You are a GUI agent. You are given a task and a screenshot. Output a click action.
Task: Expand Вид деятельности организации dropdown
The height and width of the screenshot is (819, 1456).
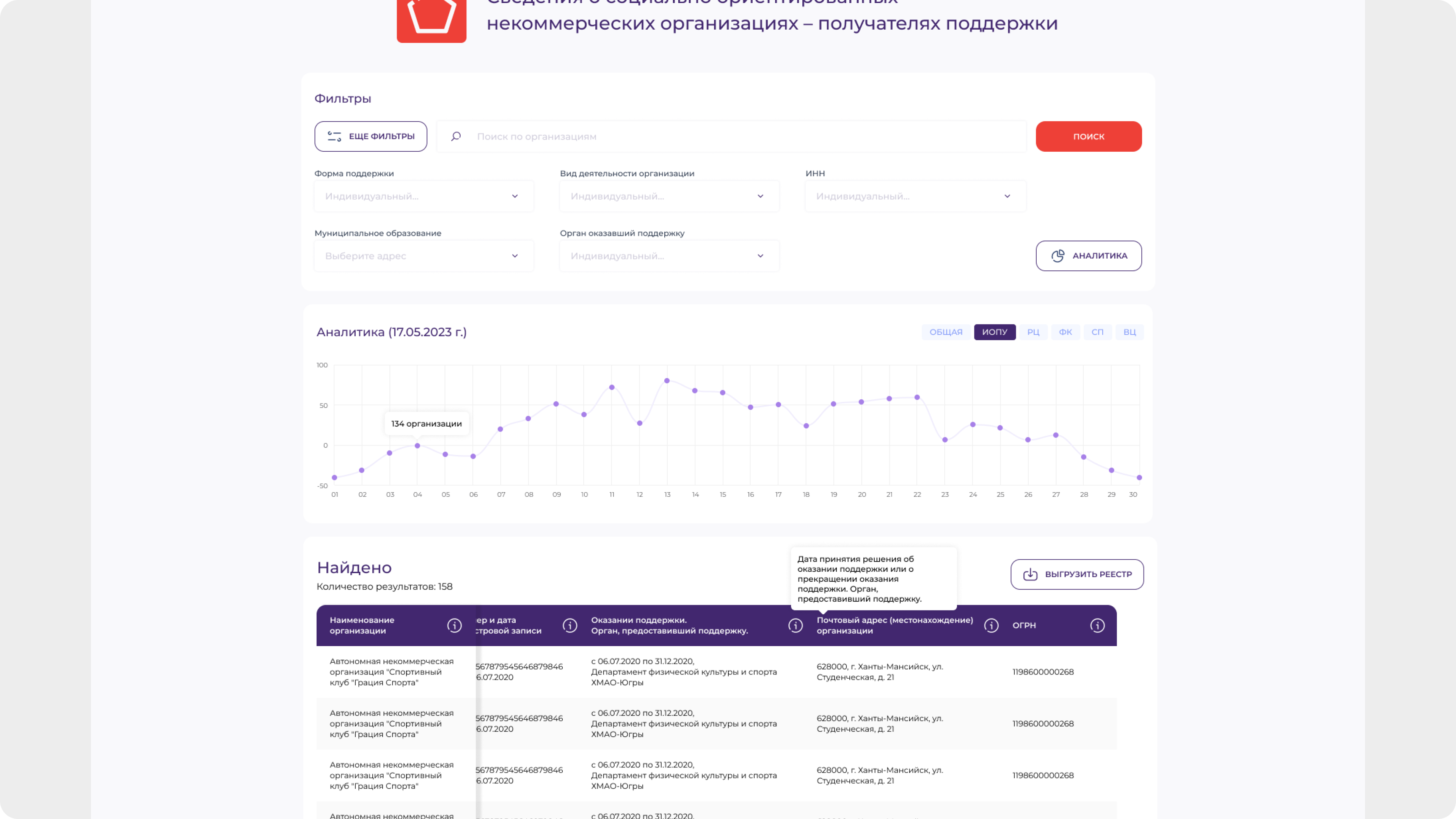(x=669, y=196)
